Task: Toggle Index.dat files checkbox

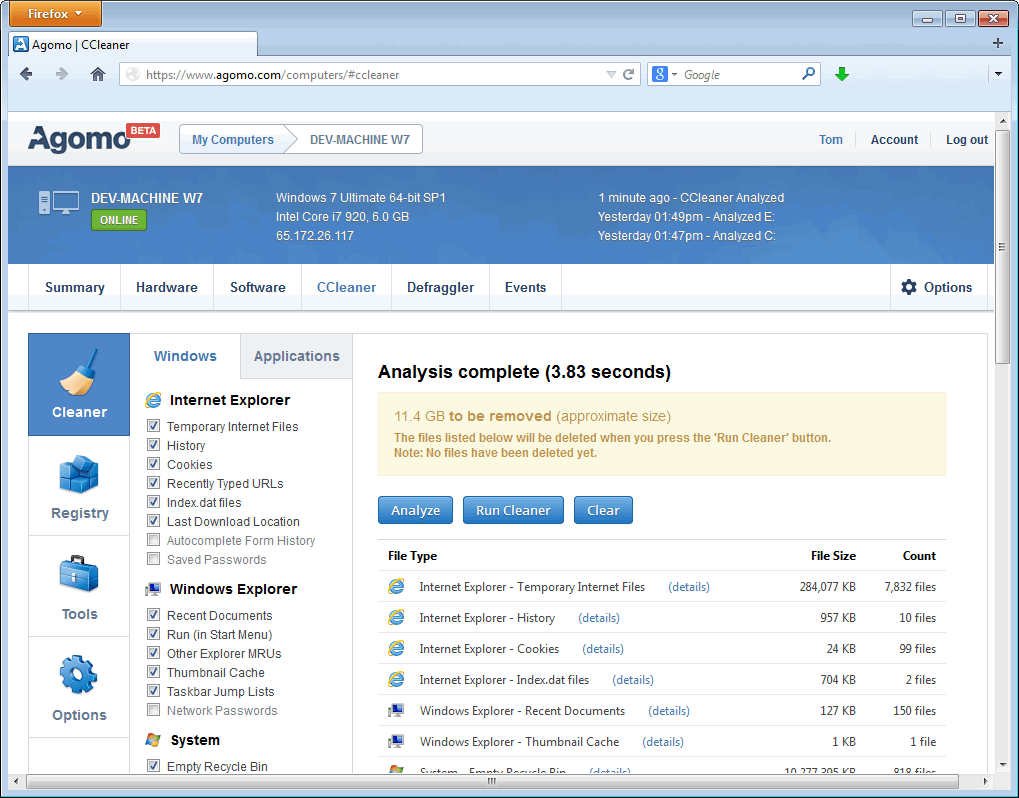Action: (153, 502)
